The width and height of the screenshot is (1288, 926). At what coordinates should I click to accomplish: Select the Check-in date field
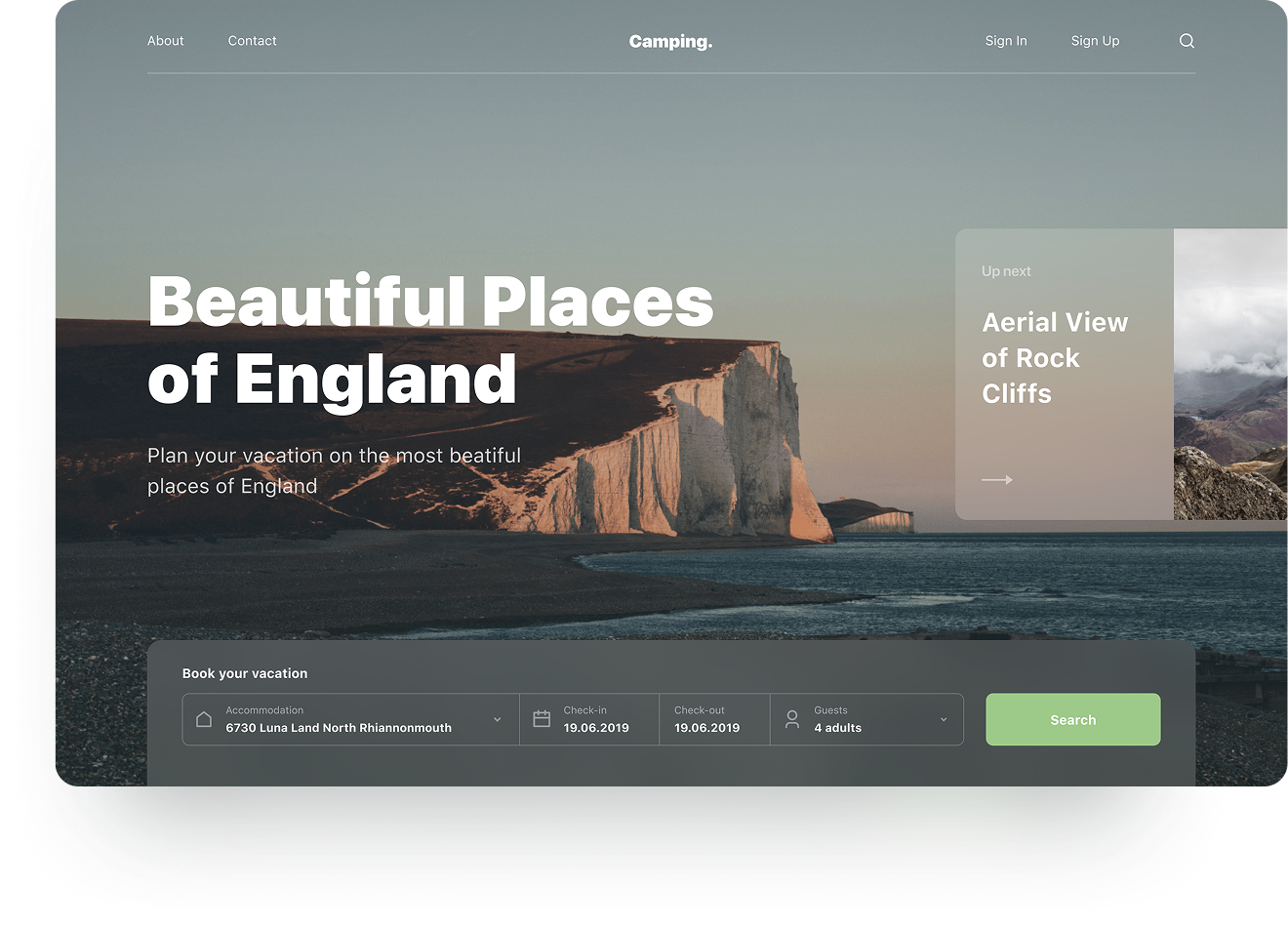(596, 720)
